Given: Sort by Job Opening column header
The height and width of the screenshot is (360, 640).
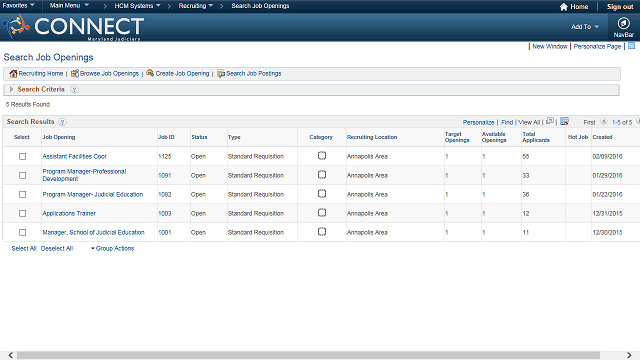Looking at the screenshot, I should click(59, 137).
